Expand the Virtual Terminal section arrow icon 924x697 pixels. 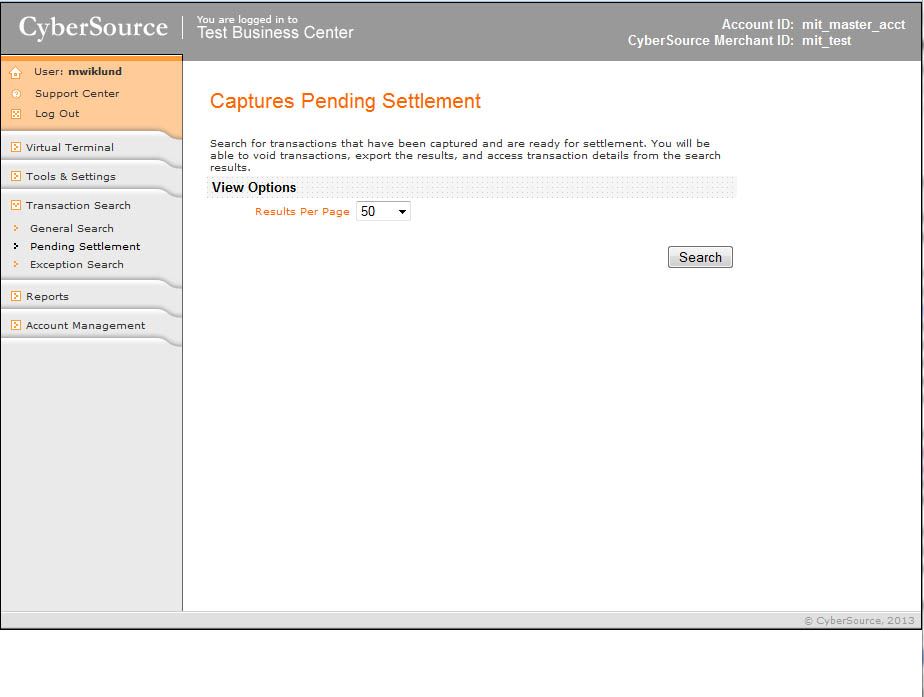[16, 148]
